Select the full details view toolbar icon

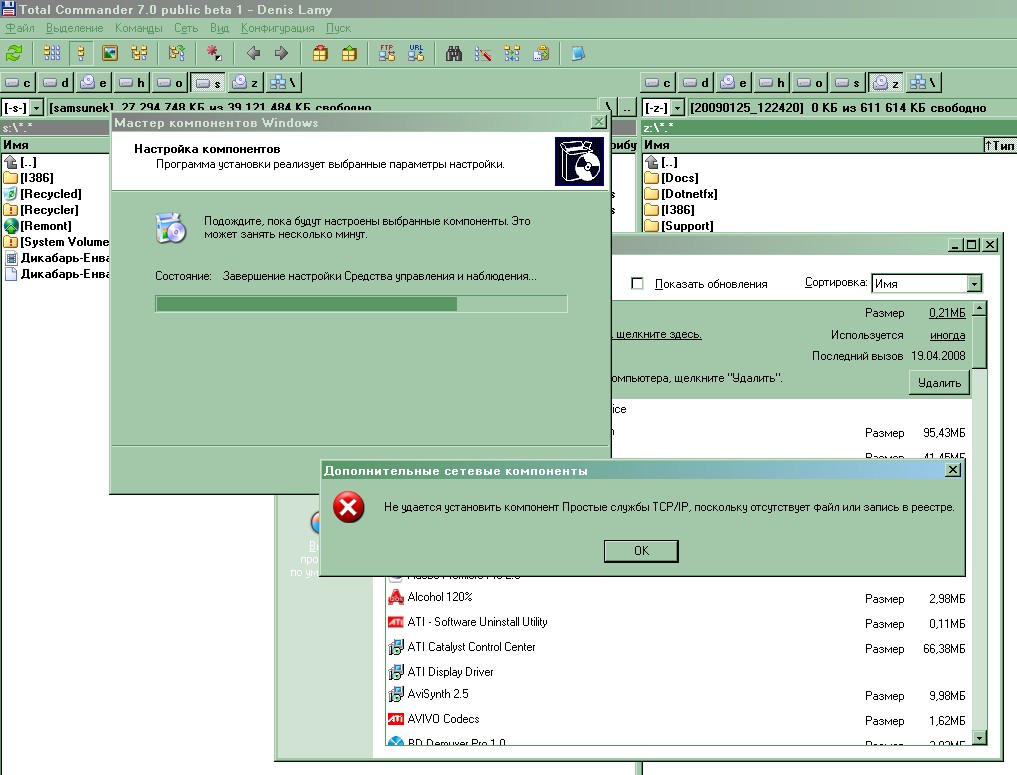point(81,53)
